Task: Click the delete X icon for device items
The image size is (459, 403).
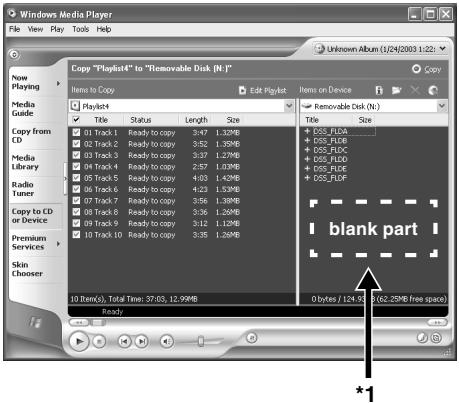Action: click(x=415, y=90)
